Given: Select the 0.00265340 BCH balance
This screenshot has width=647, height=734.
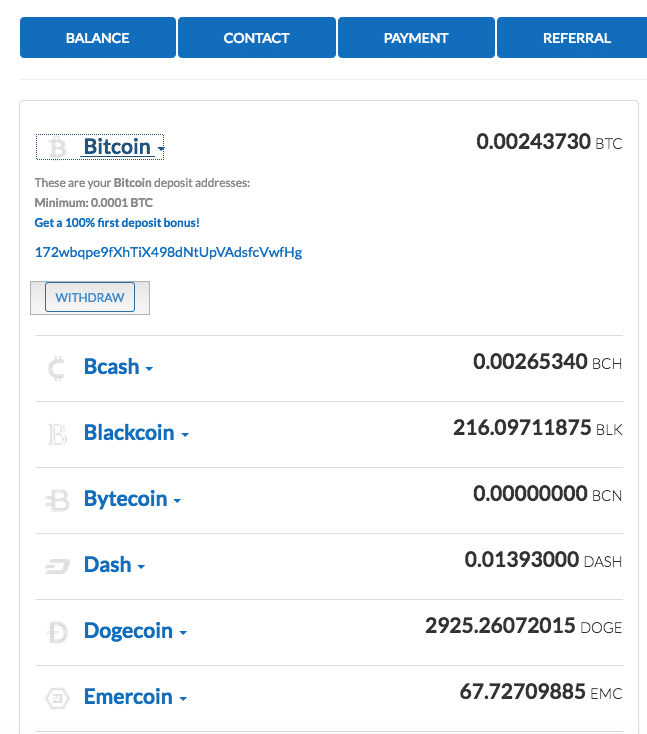Looking at the screenshot, I should [547, 362].
